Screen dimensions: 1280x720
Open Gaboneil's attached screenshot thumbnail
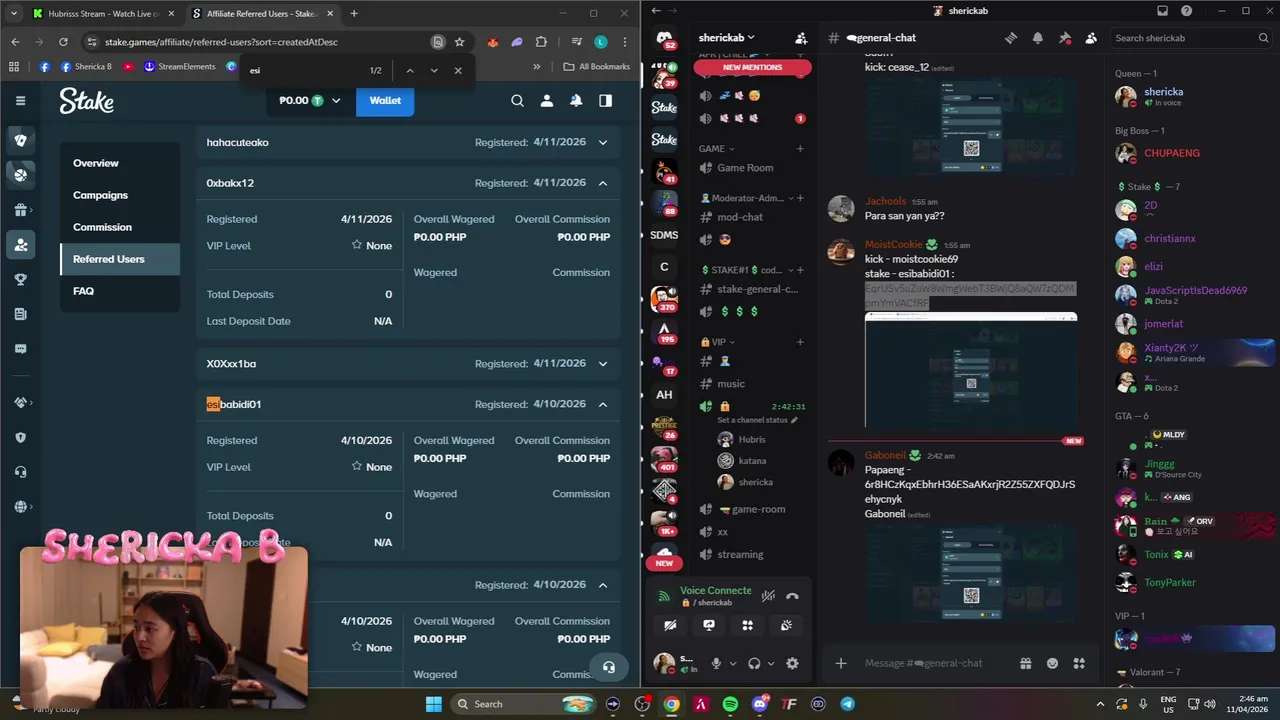(970, 573)
